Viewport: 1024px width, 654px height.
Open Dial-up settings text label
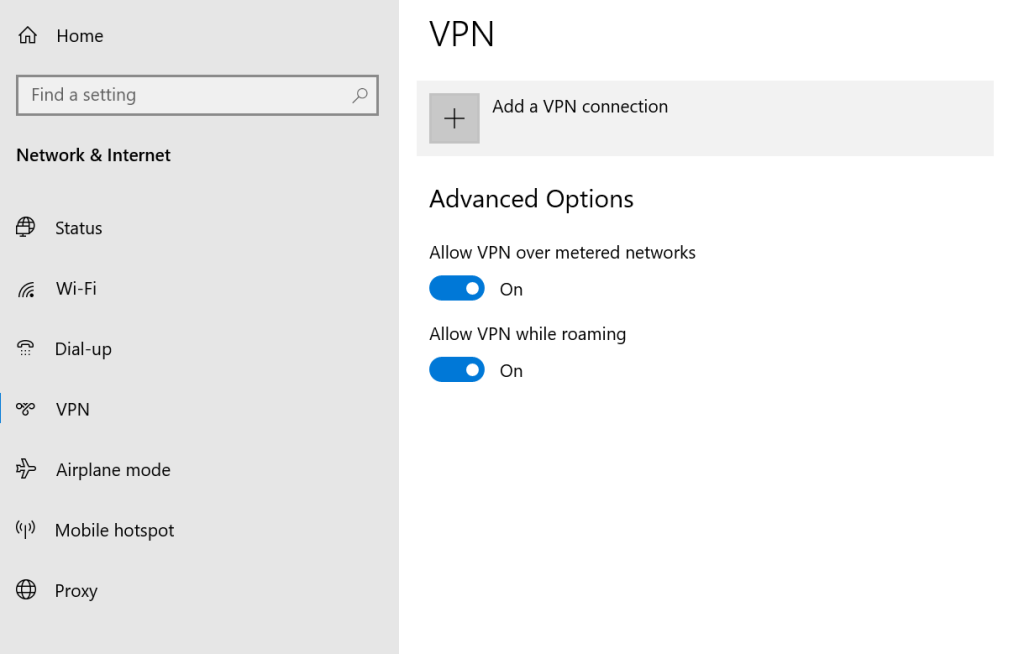[x=83, y=349]
